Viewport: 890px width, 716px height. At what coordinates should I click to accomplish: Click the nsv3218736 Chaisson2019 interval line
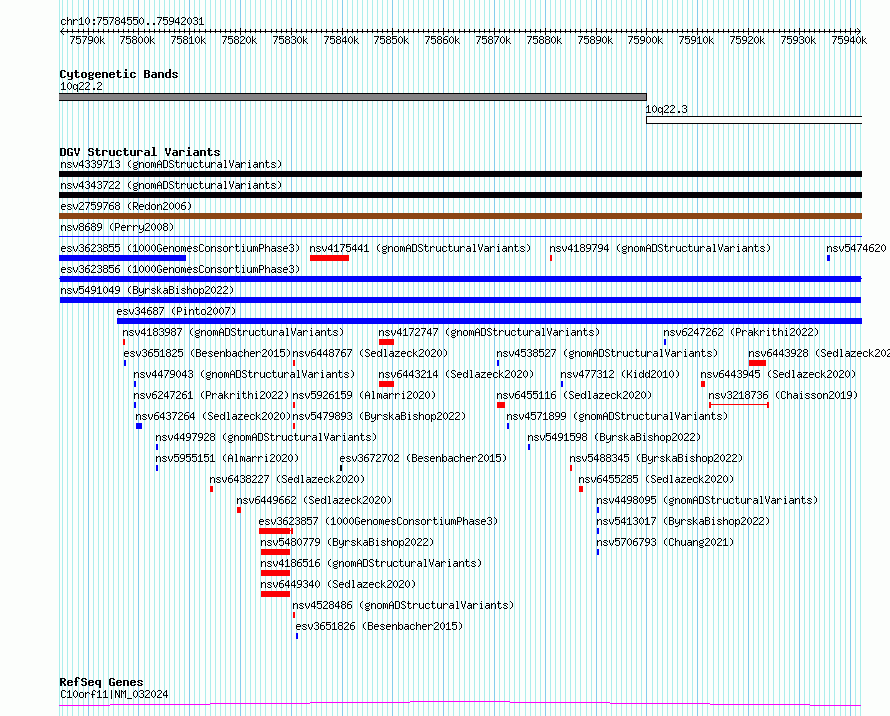tap(738, 405)
